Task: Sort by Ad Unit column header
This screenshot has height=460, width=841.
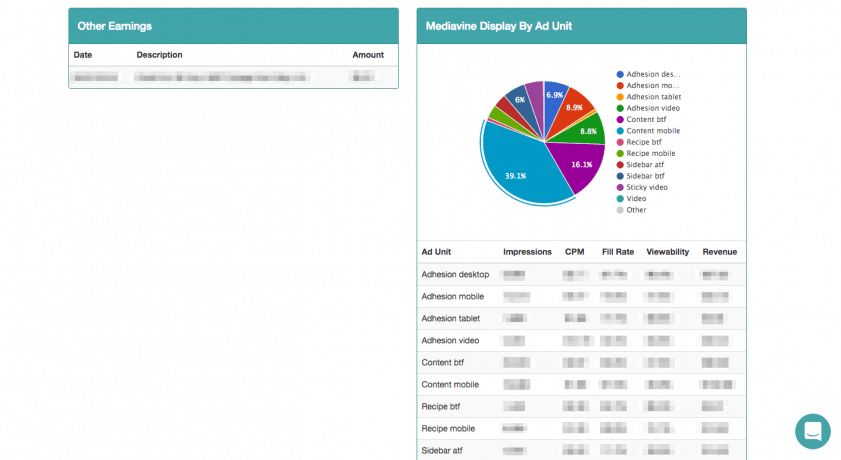Action: tap(436, 252)
